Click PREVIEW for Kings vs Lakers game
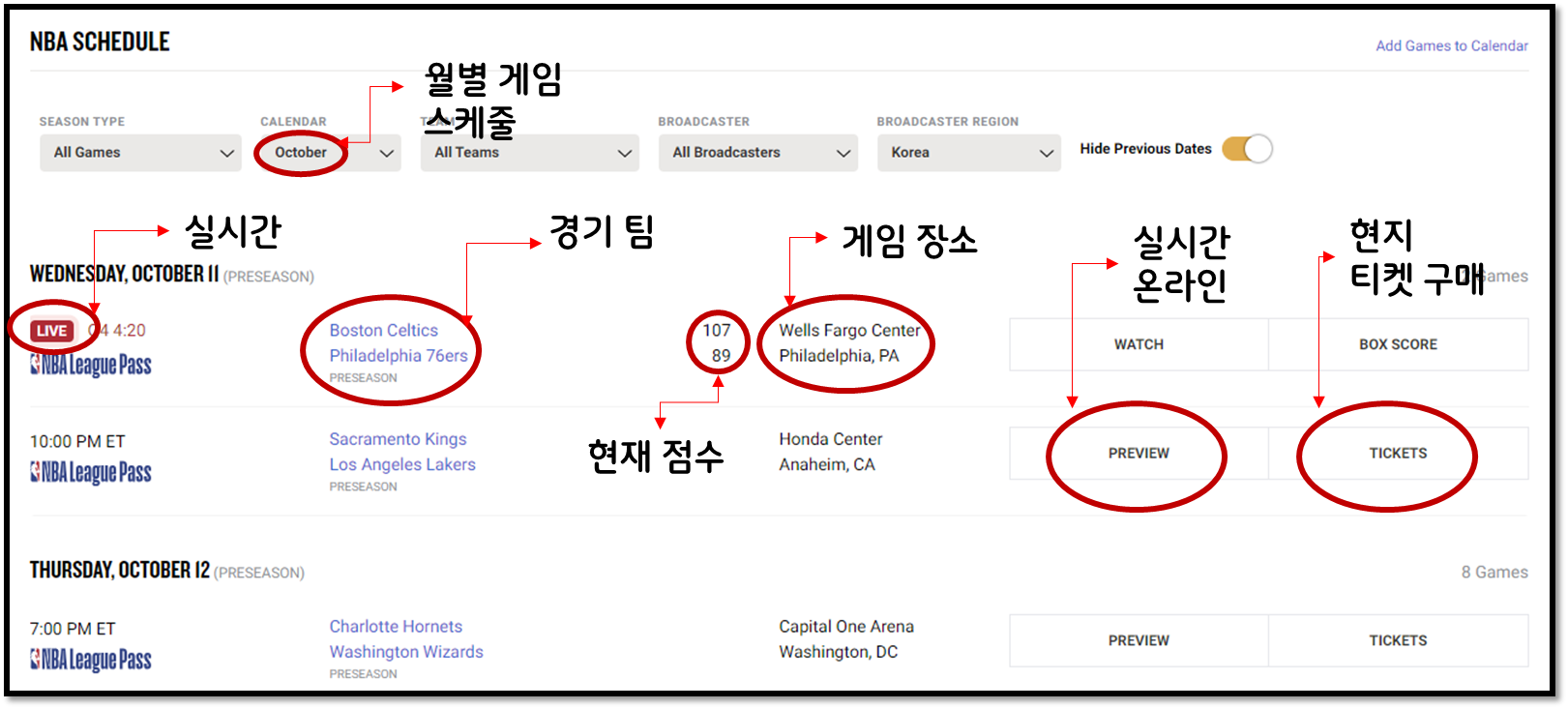 [1139, 454]
